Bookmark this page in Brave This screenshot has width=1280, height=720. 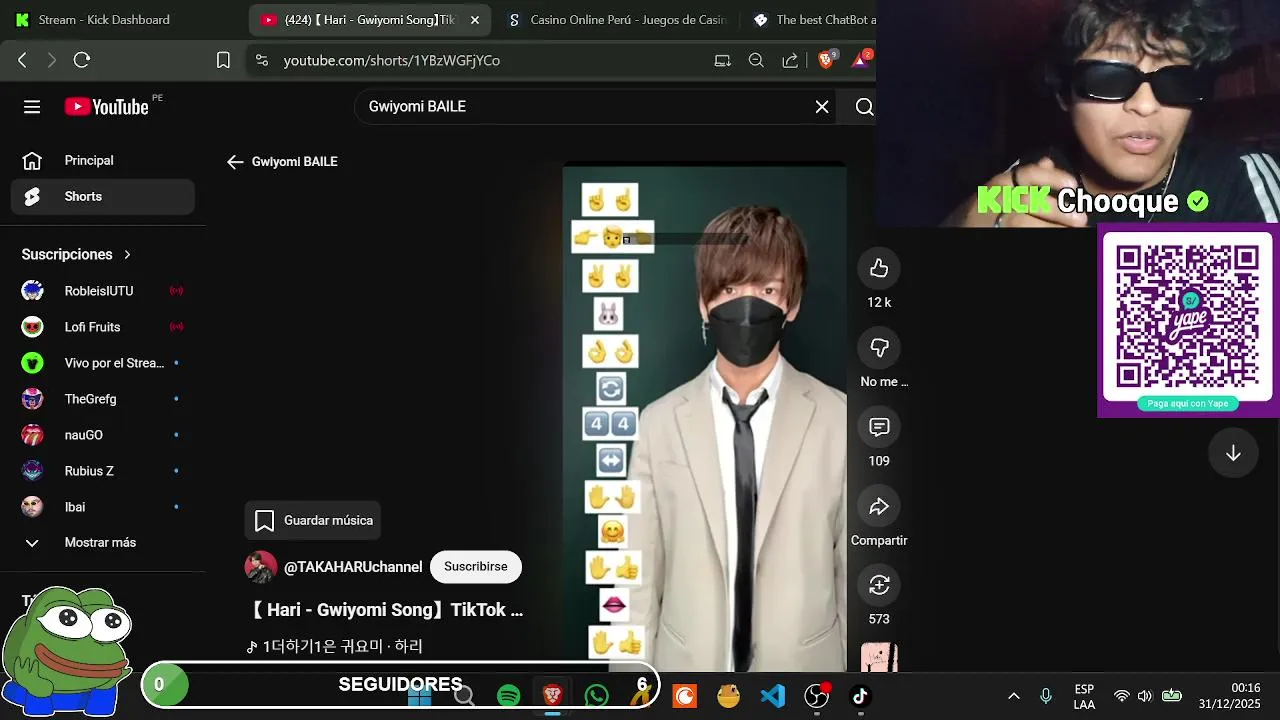click(x=224, y=60)
